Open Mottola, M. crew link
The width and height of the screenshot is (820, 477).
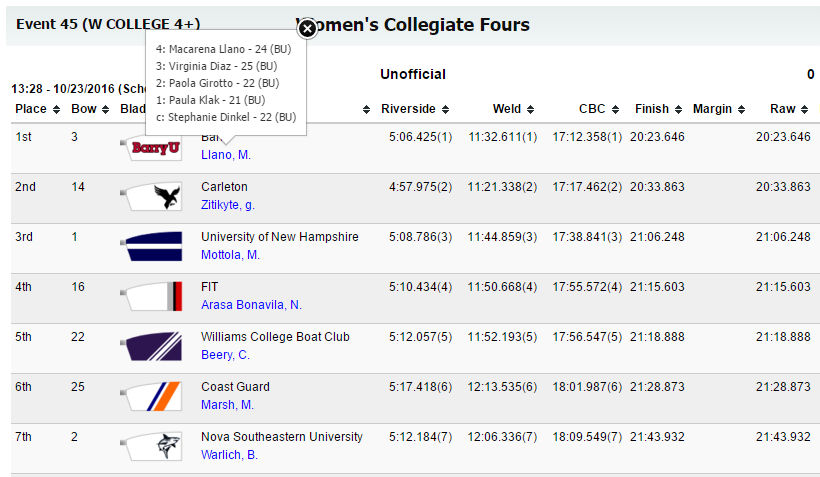pos(230,255)
